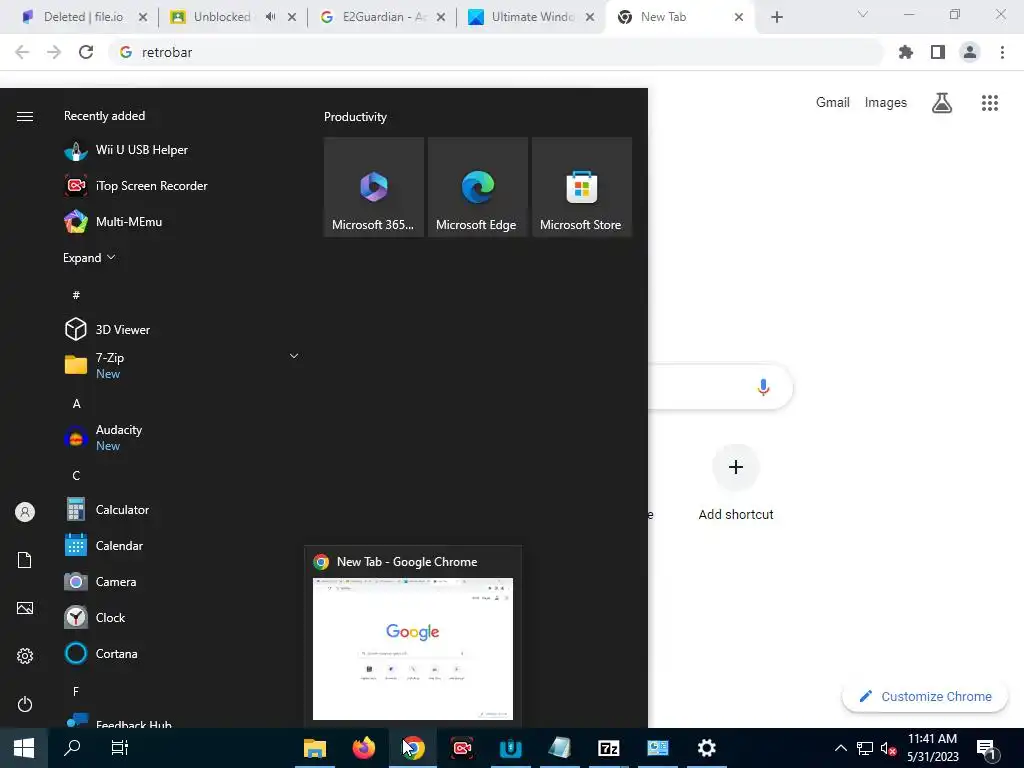Click the address bar containing retrobar
This screenshot has height=768, width=1024.
(x=496, y=52)
